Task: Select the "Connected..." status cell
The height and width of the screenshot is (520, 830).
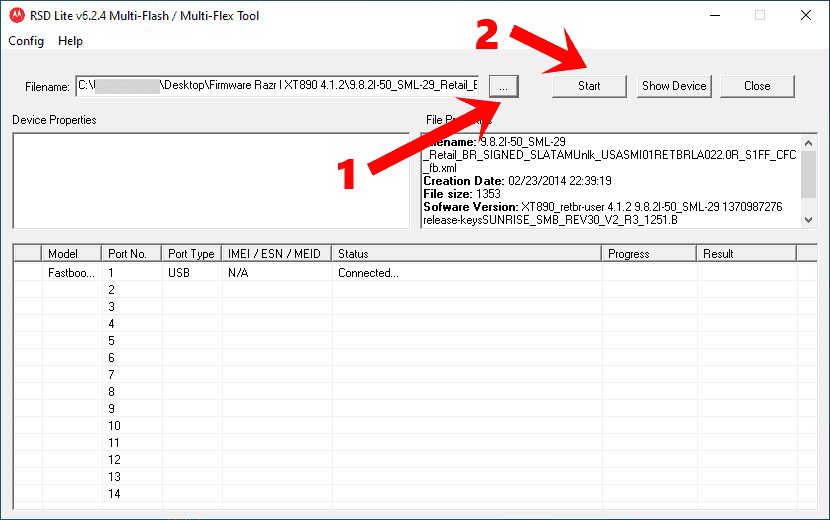Action: [467, 273]
